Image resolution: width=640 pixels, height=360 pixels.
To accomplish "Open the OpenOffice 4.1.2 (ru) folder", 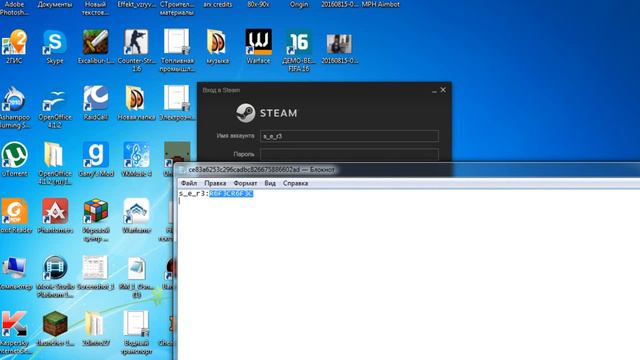I will tap(54, 155).
